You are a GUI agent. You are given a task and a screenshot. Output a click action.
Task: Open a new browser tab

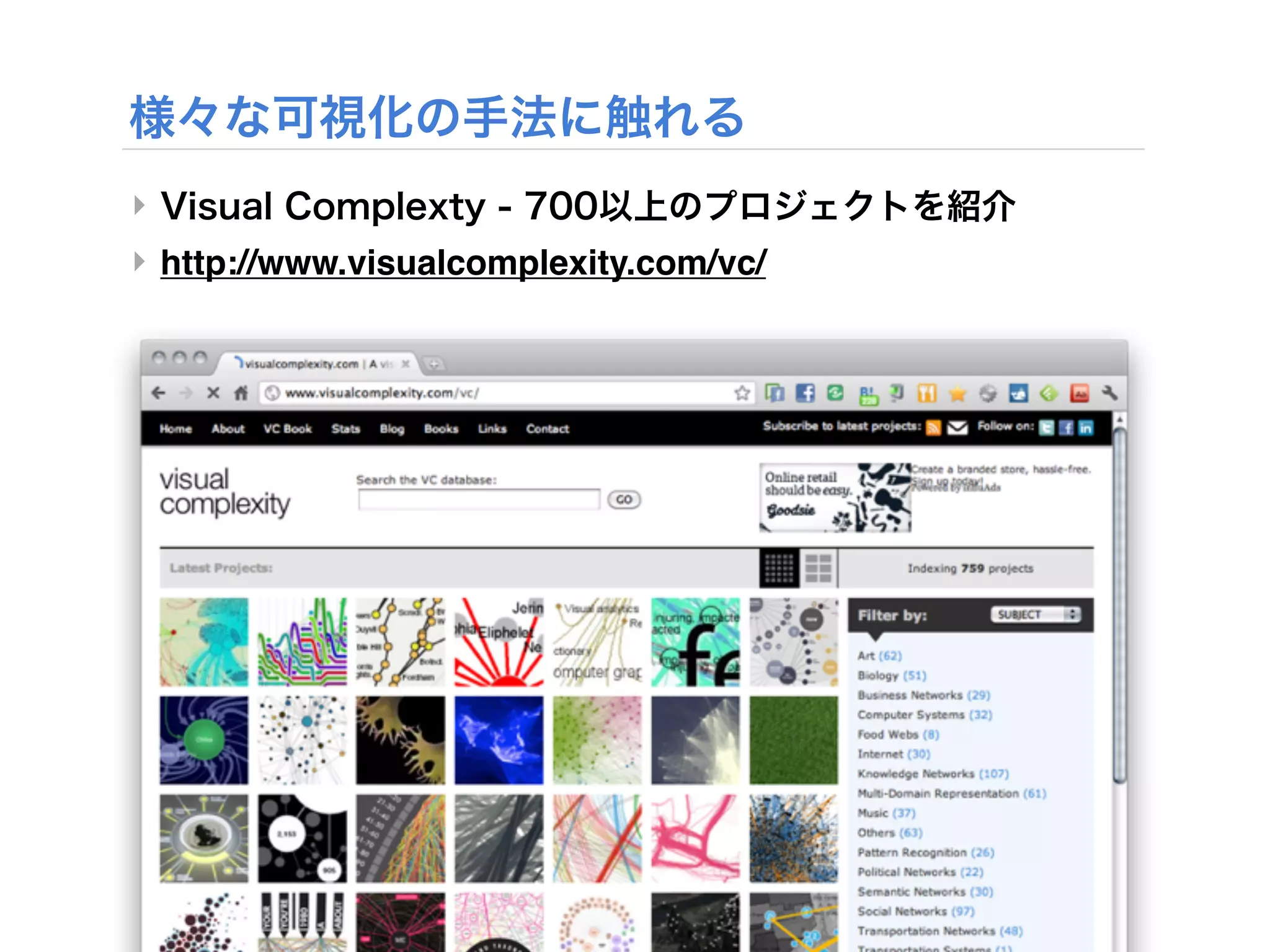pyautogui.click(x=434, y=364)
